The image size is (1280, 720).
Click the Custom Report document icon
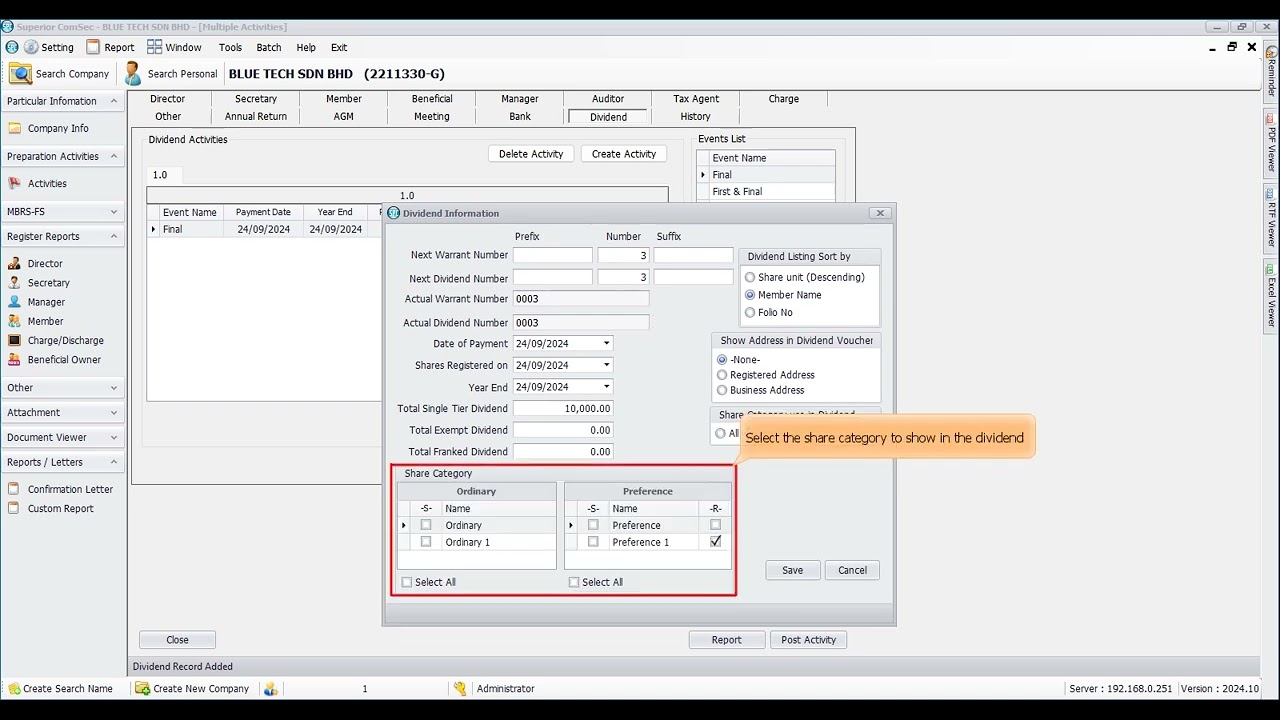[x=15, y=508]
